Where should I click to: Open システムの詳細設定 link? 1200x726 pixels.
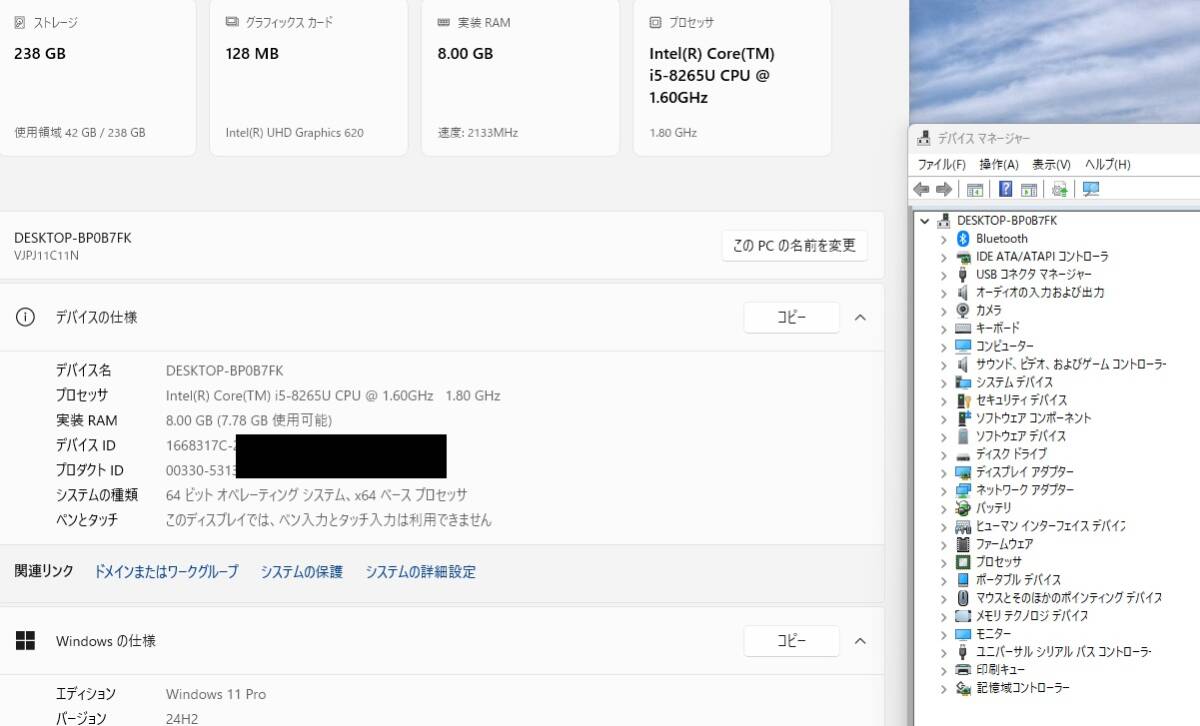(421, 572)
